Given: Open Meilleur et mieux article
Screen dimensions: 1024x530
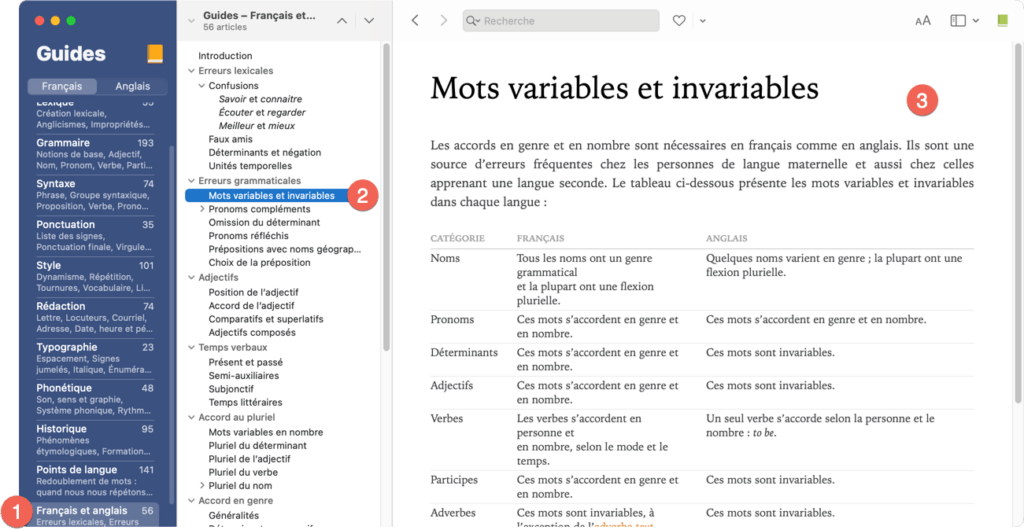Looking at the screenshot, I should 257,125.
